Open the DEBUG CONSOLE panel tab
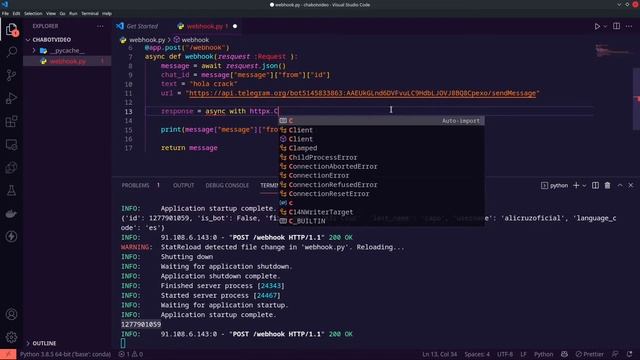The image size is (640, 360). click(227, 185)
